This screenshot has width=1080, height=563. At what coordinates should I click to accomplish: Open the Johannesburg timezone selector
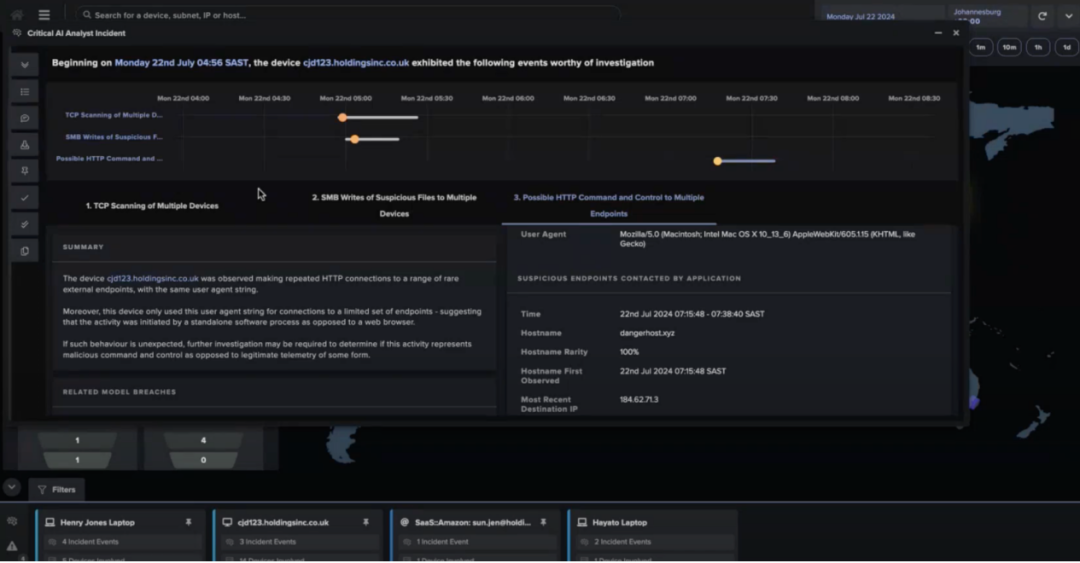point(977,16)
